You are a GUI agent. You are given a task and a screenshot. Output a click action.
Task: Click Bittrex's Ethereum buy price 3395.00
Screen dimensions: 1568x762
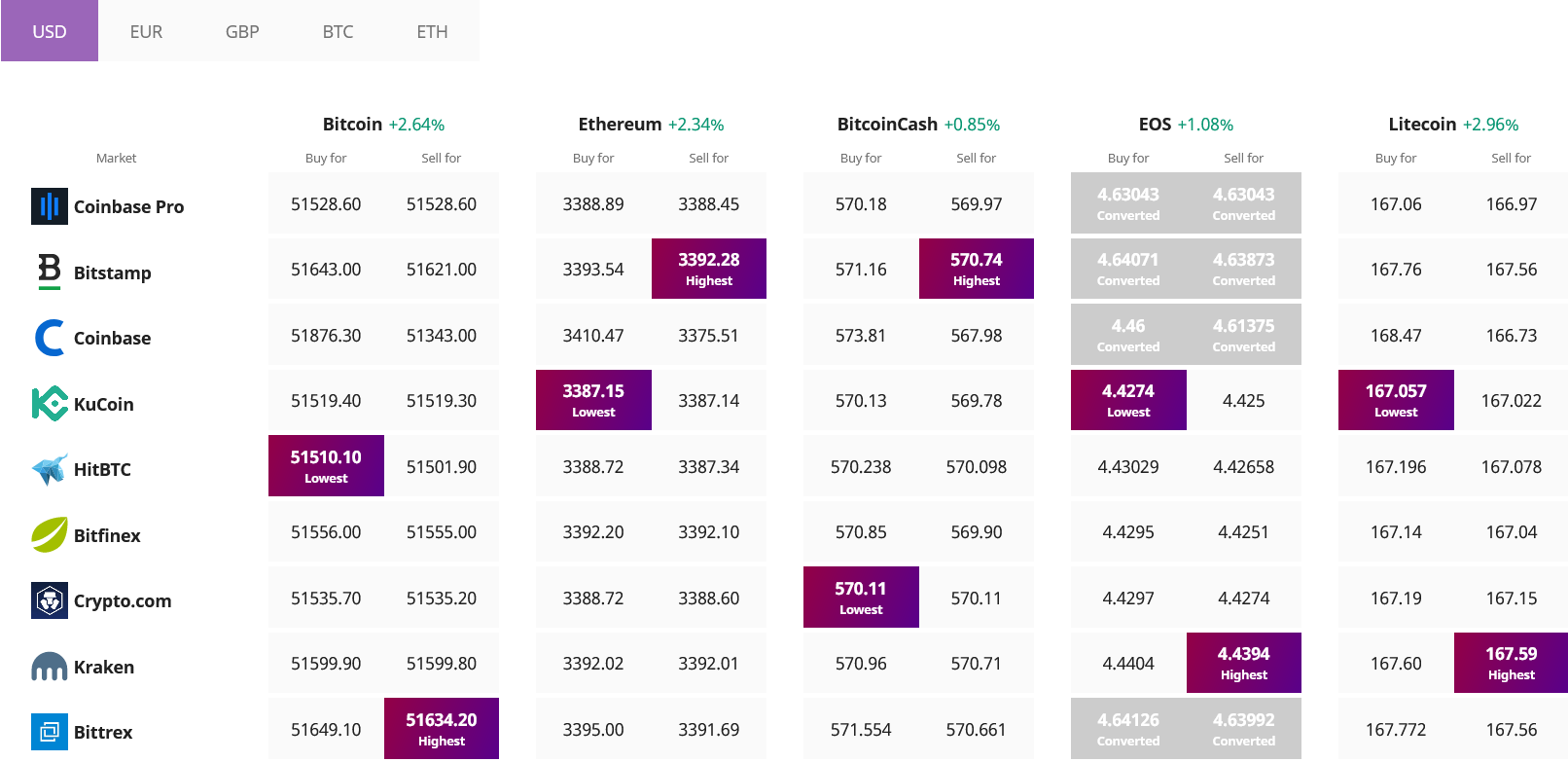593,729
